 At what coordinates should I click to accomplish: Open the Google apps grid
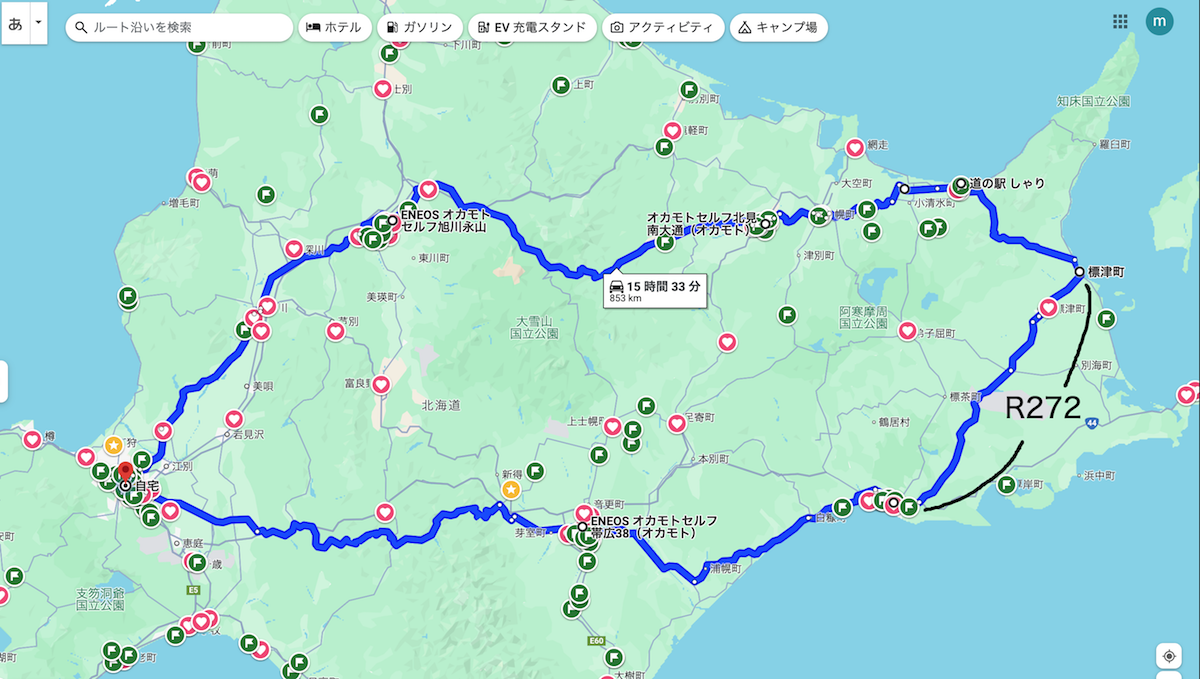[1120, 22]
